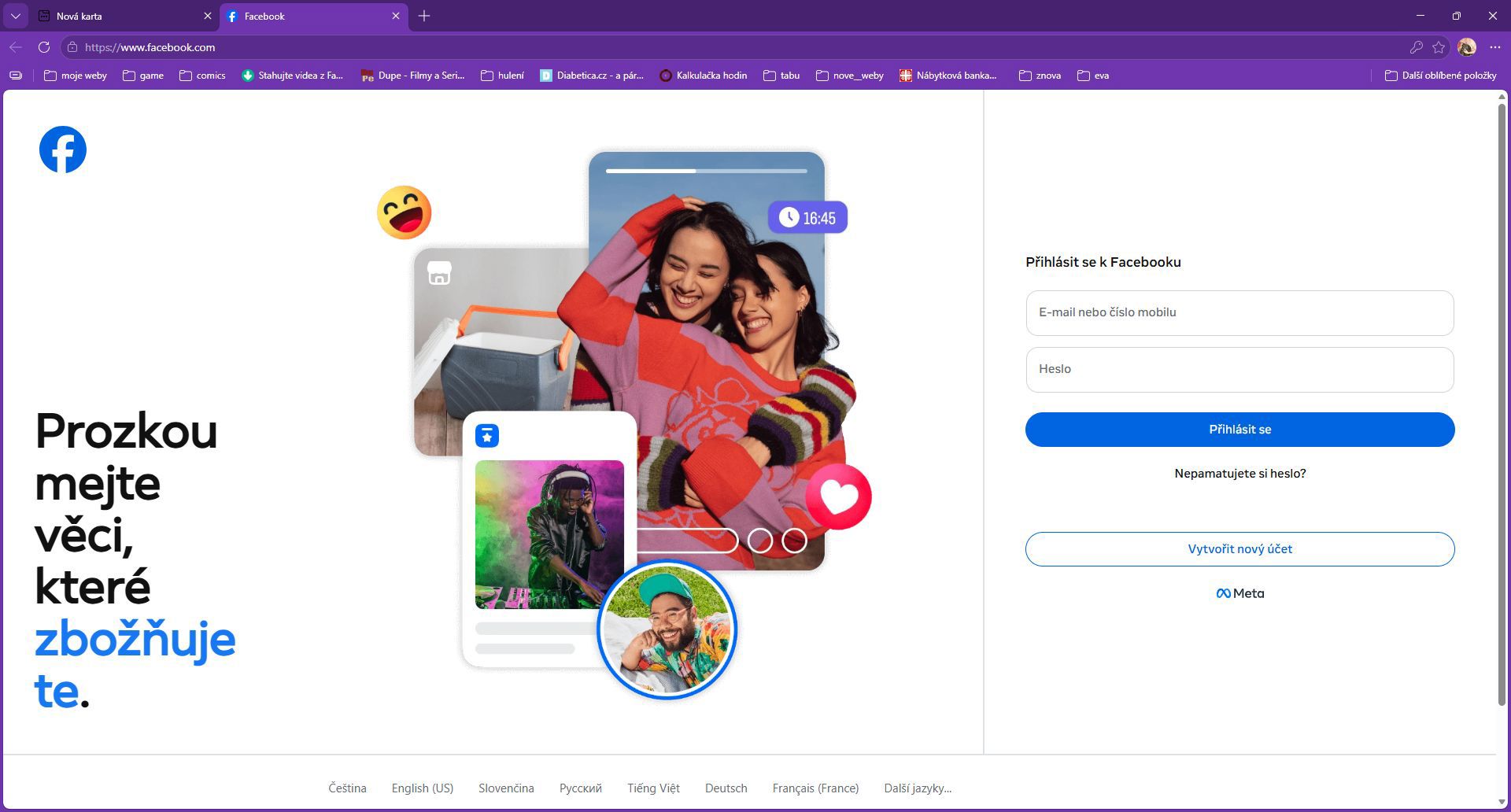Screen dimensions: 1511x812
Task: Click the red heart reaction icon
Action: click(x=839, y=496)
